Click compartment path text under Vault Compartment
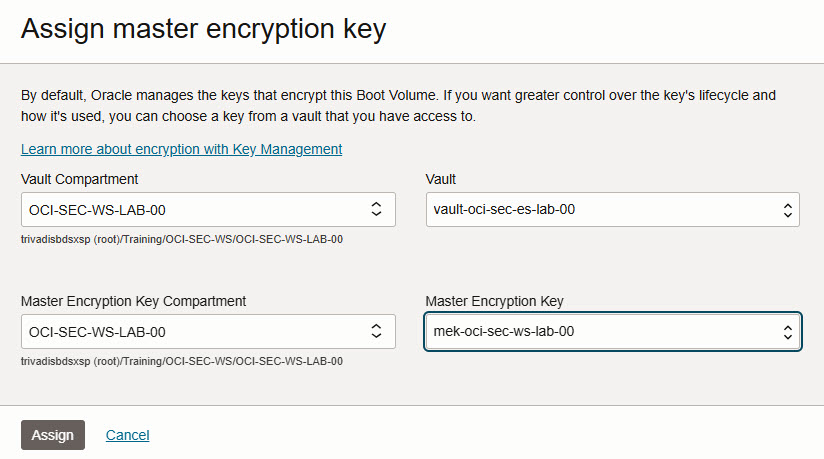The image size is (824, 459). [x=182, y=239]
